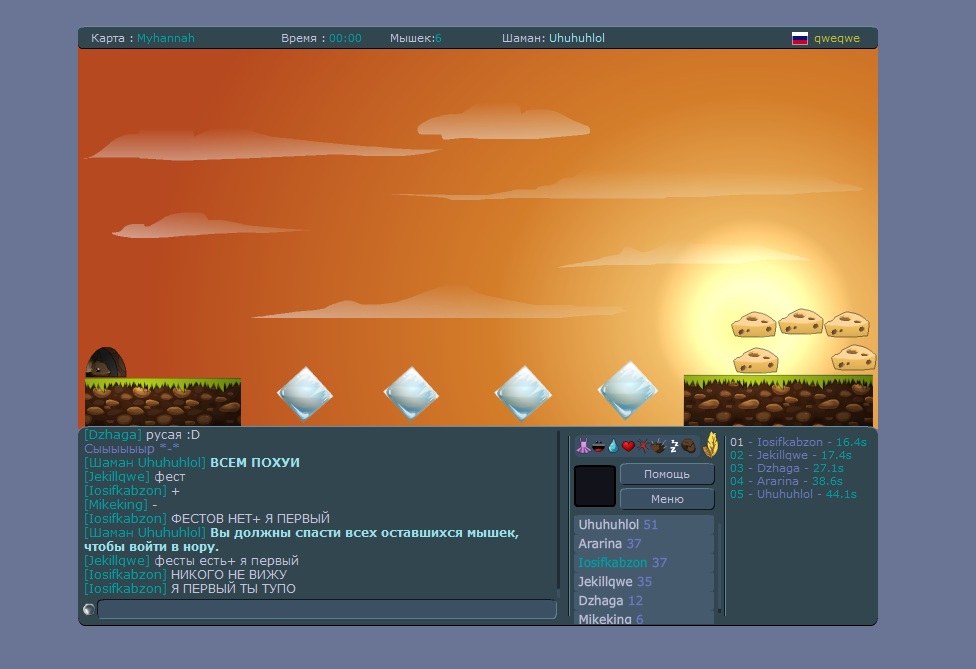This screenshot has width=976, height=669.
Task: Click the Время 00:00 timer
Action: pos(321,38)
